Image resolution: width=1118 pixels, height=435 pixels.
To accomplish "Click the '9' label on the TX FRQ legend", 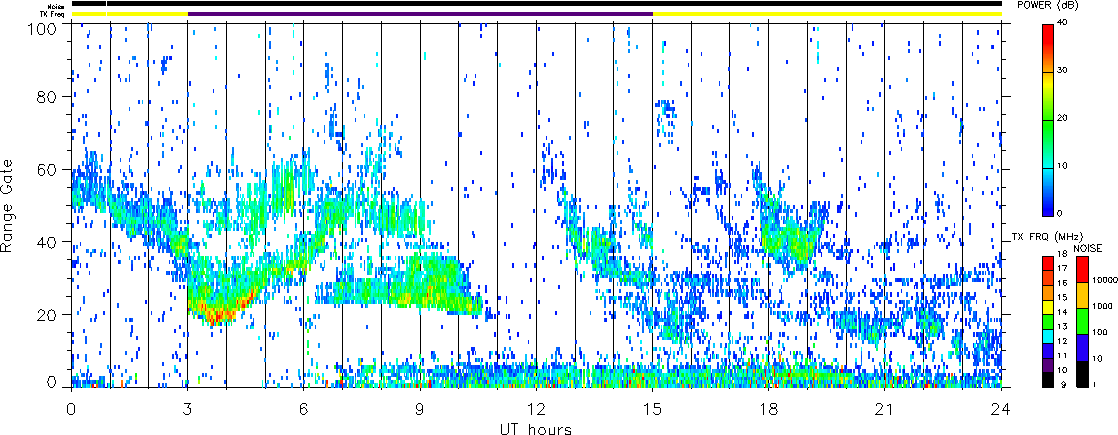I will 1063,385.
